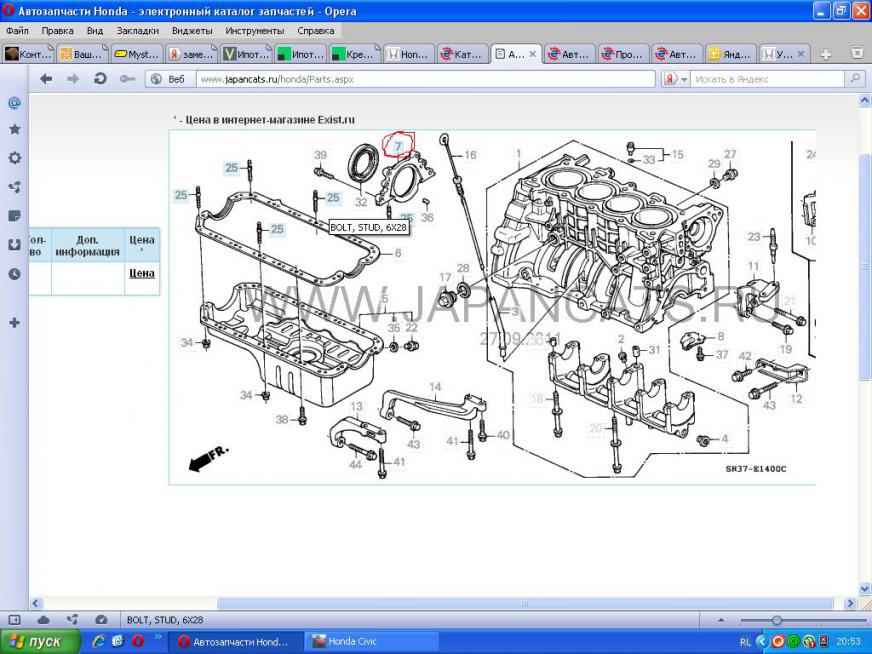Open the Справка menu
The width and height of the screenshot is (872, 654).
point(316,31)
